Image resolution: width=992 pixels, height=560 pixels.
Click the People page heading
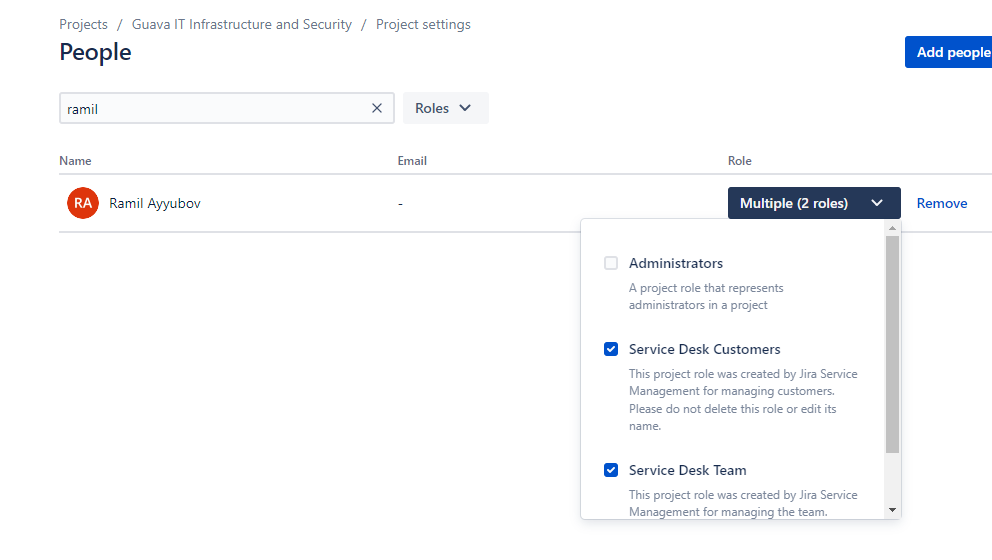click(96, 52)
